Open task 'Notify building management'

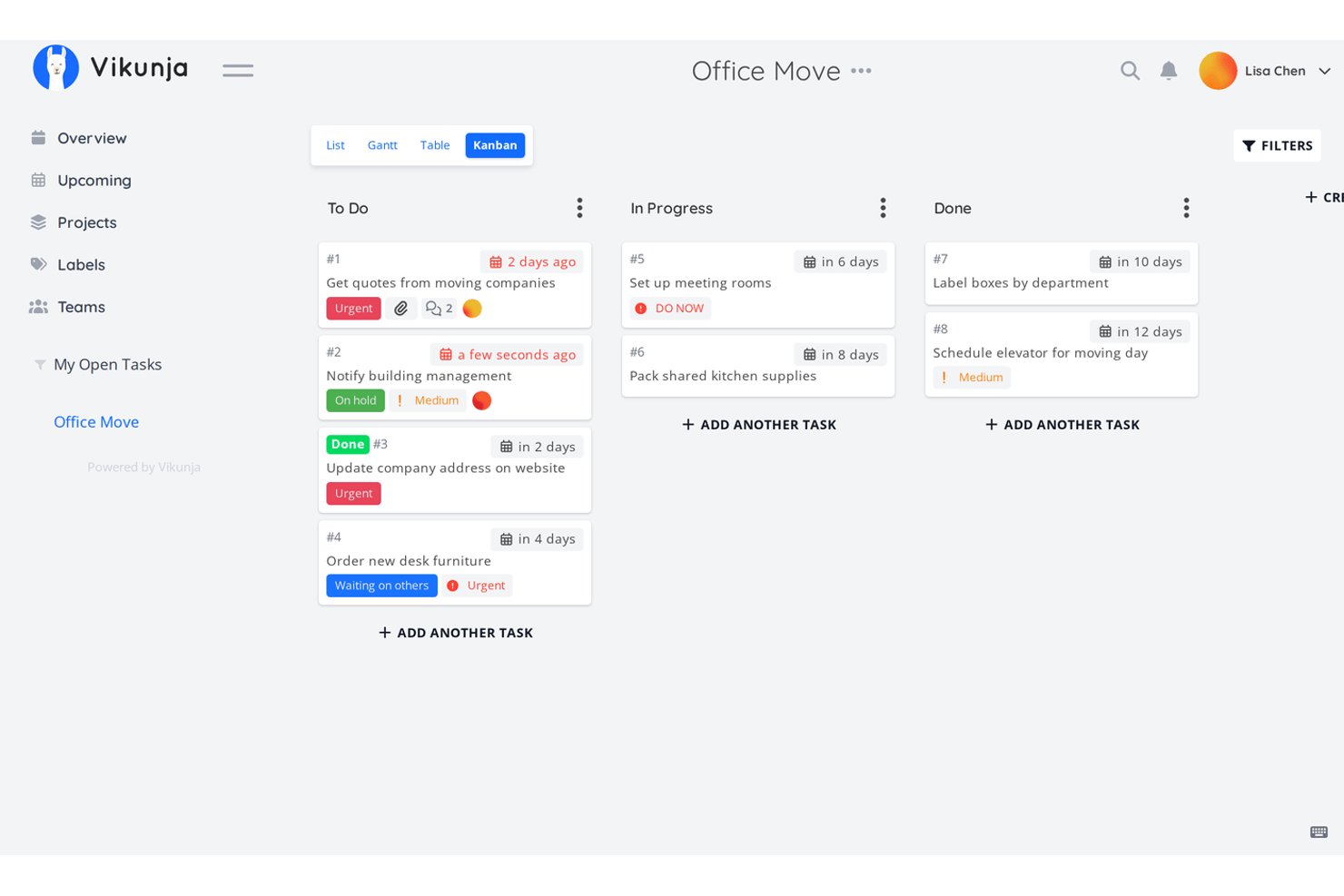[419, 376]
